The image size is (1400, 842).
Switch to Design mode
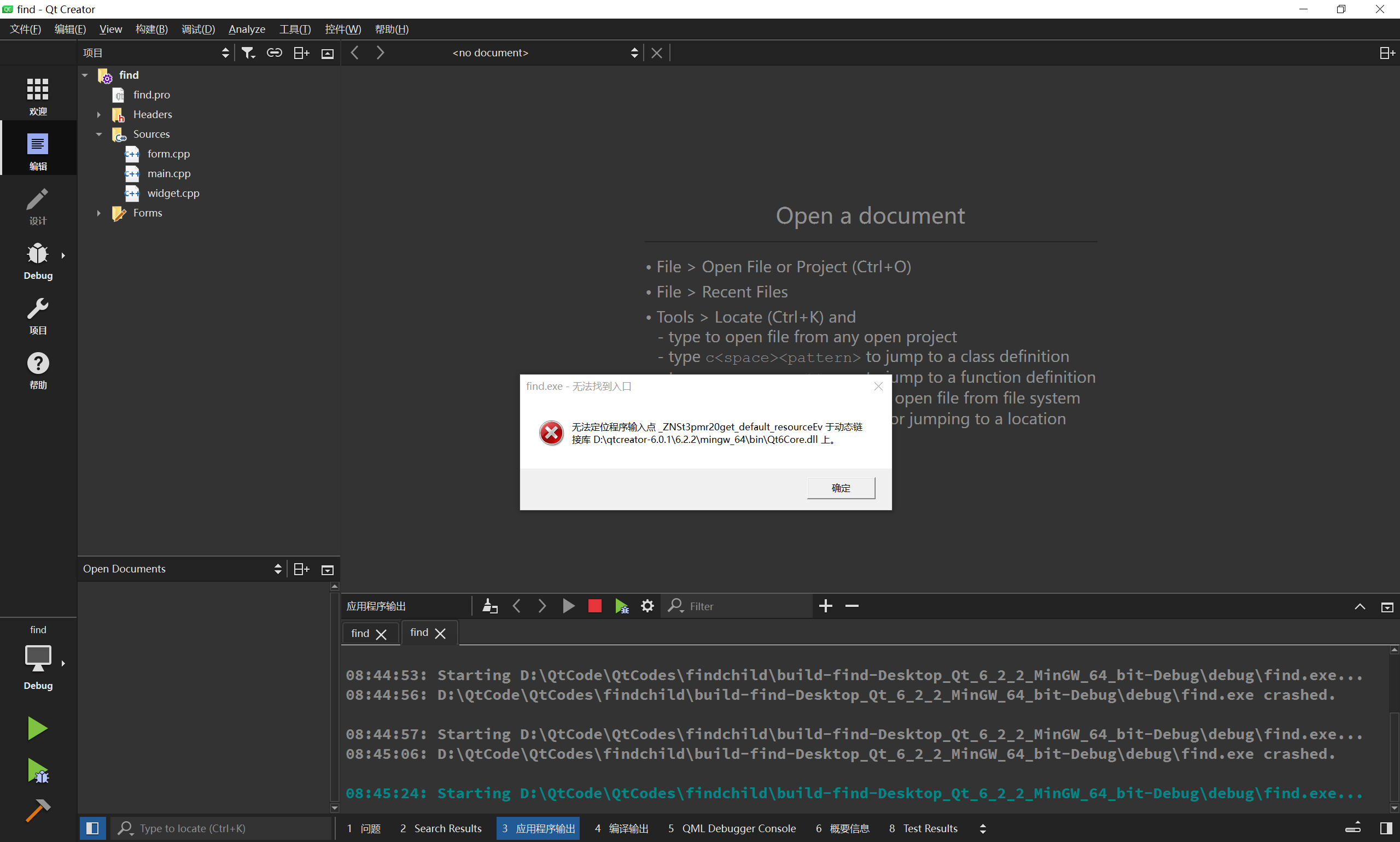pos(37,206)
